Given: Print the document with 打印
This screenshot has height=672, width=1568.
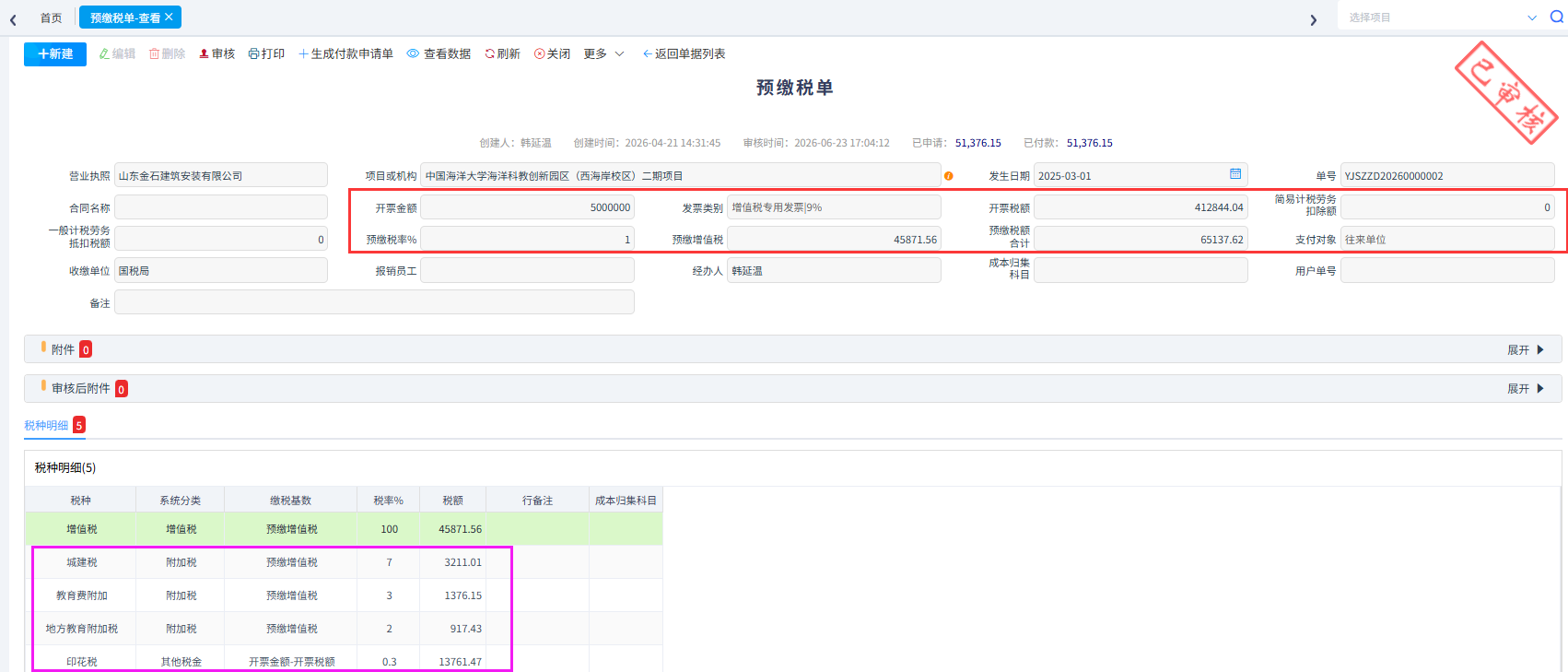Looking at the screenshot, I should coord(266,54).
